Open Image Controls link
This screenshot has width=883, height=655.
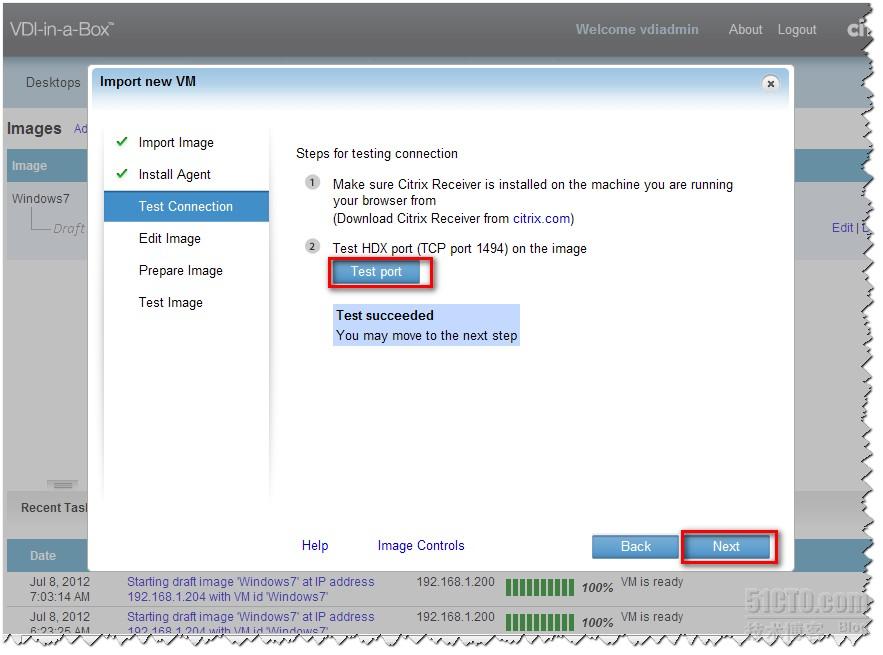[421, 545]
